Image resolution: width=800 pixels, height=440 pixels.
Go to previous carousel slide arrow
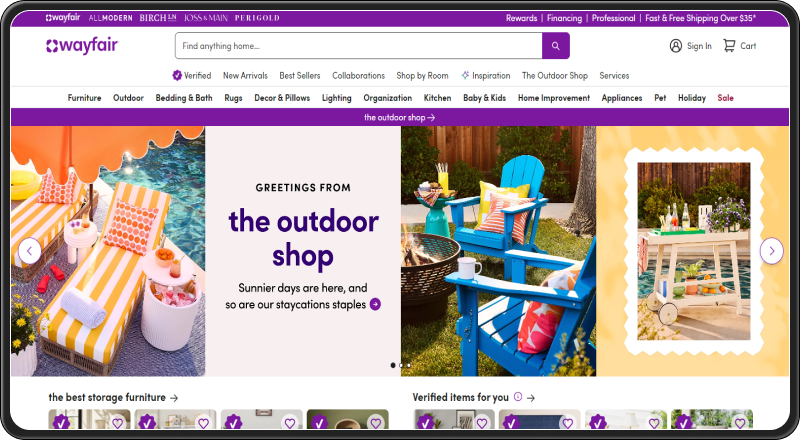tap(30, 251)
